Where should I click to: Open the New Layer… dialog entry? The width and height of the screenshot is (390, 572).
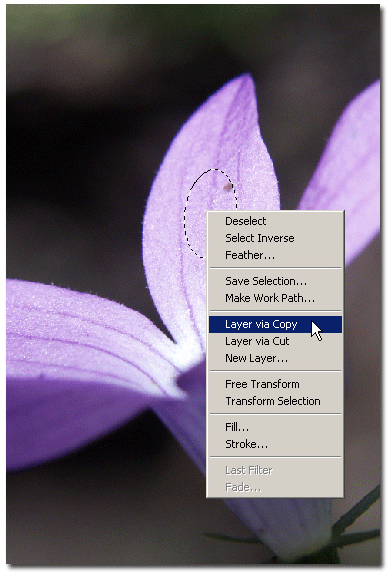(x=275, y=359)
